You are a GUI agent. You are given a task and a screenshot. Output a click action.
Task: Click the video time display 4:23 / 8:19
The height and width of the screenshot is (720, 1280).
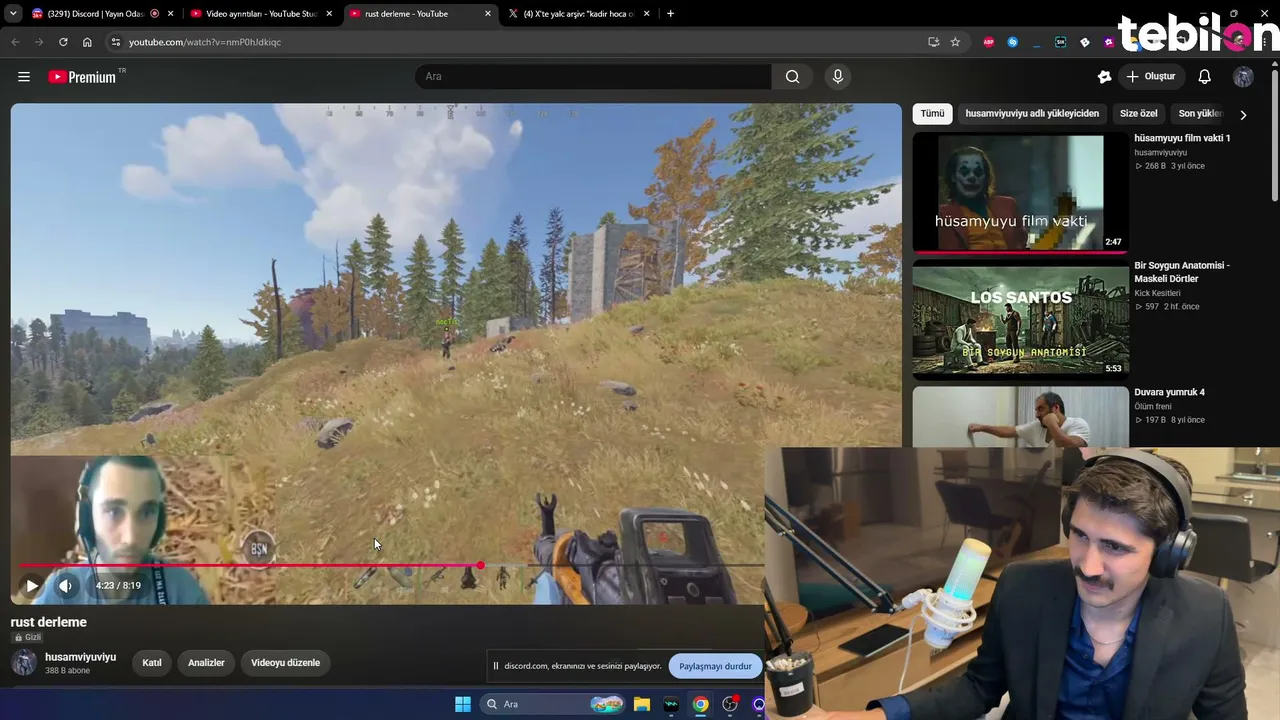point(118,586)
